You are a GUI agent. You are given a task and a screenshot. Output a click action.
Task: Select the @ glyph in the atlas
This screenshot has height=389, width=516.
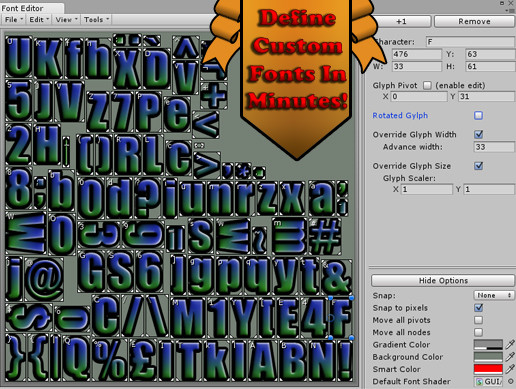click(44, 279)
